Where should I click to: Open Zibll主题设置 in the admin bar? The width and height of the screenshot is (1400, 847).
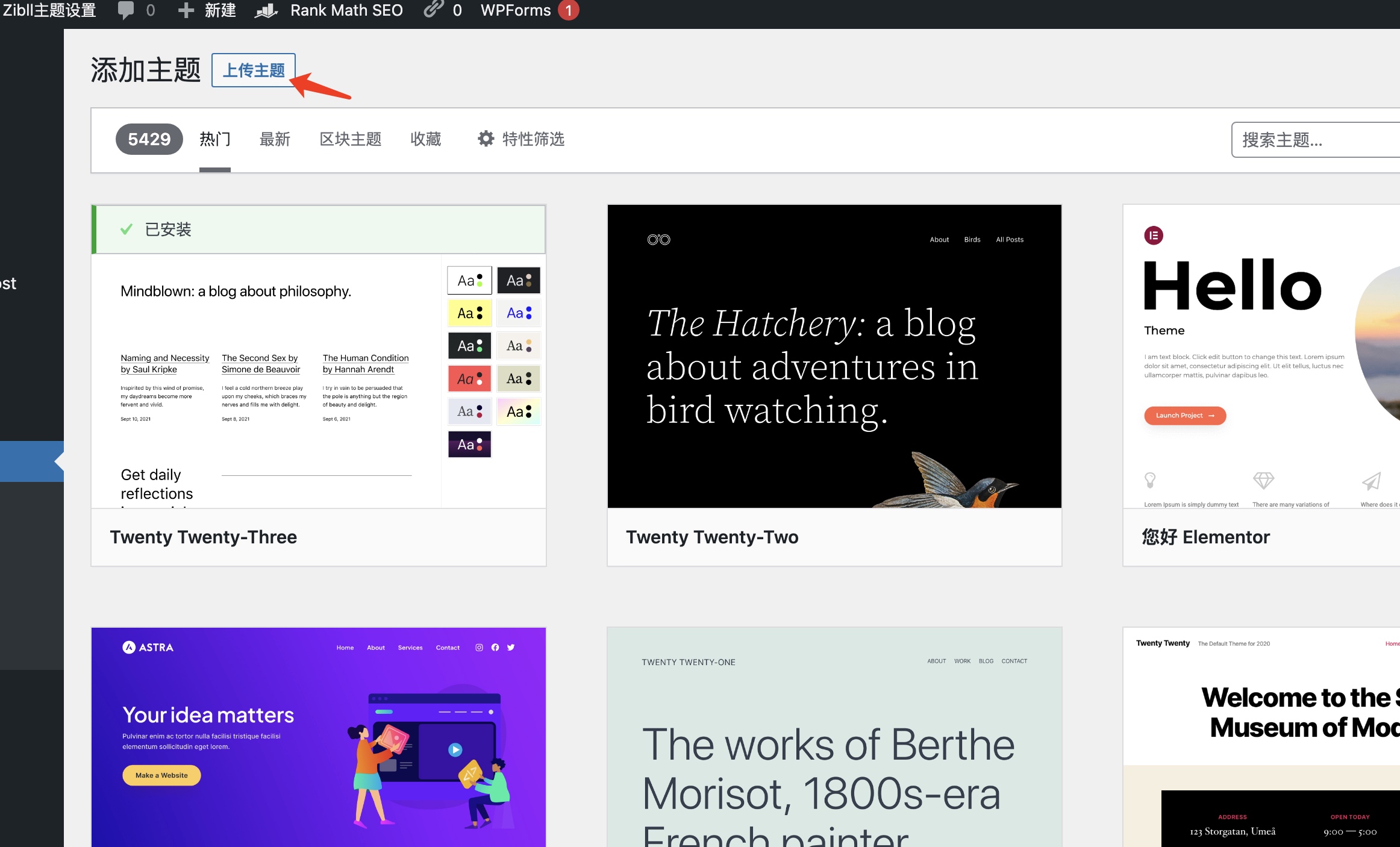tap(49, 10)
